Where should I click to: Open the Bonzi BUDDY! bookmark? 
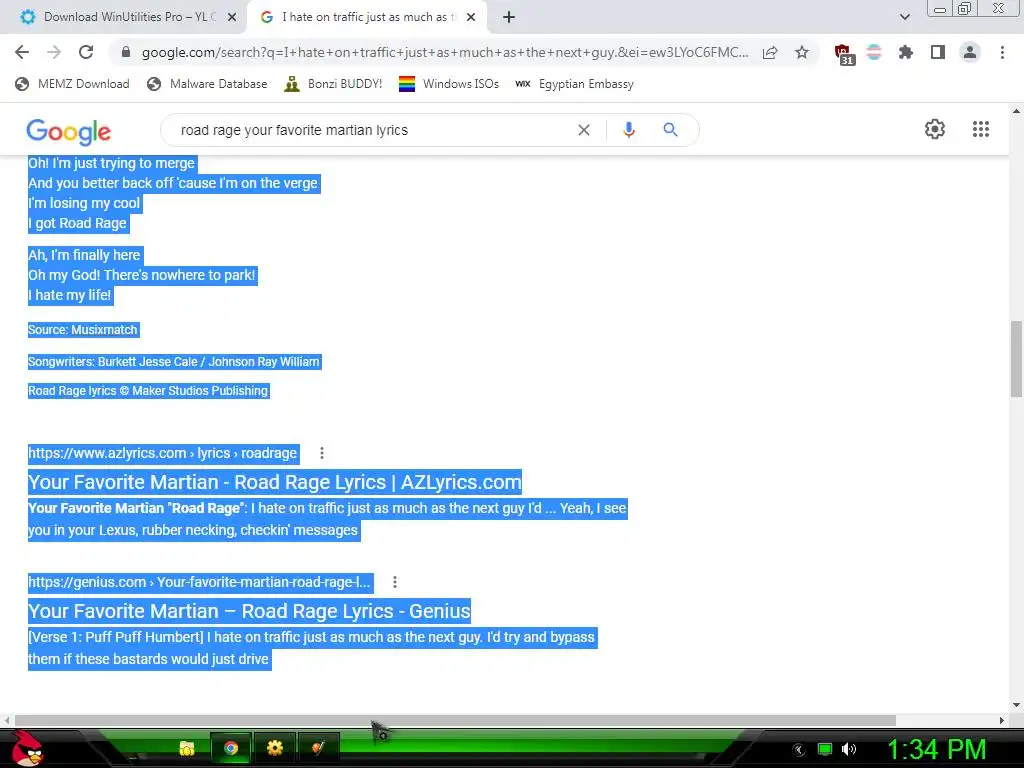pos(333,84)
